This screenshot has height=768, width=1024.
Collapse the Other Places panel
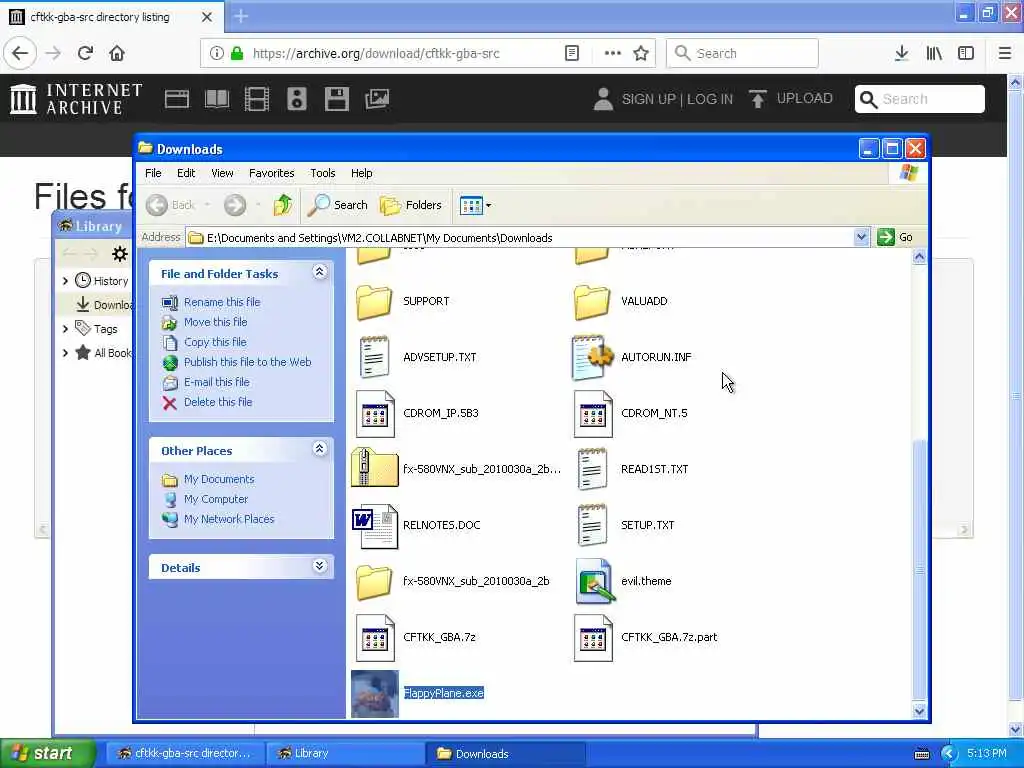(319, 449)
